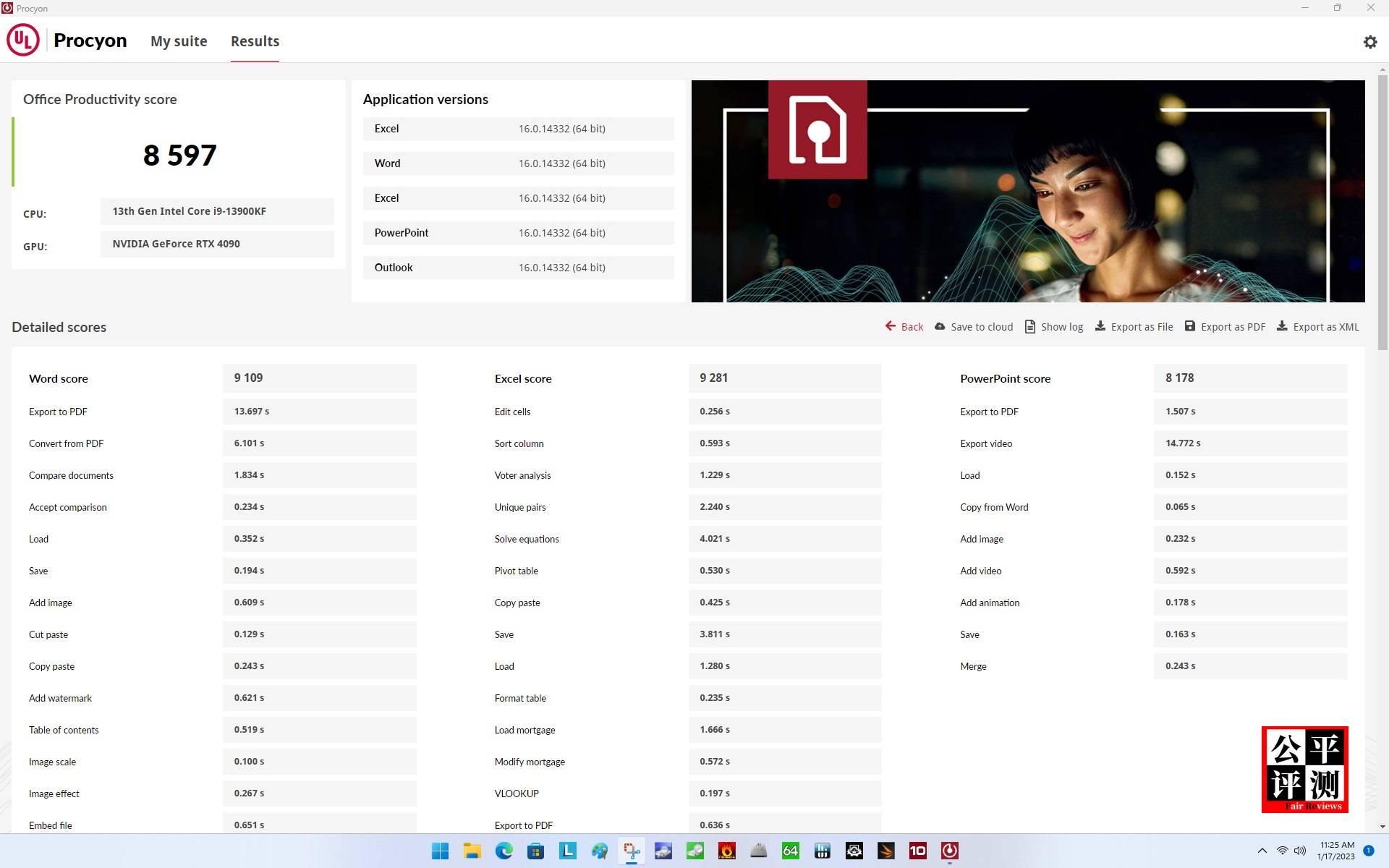Click the Export as XML icon

pos(1281,326)
